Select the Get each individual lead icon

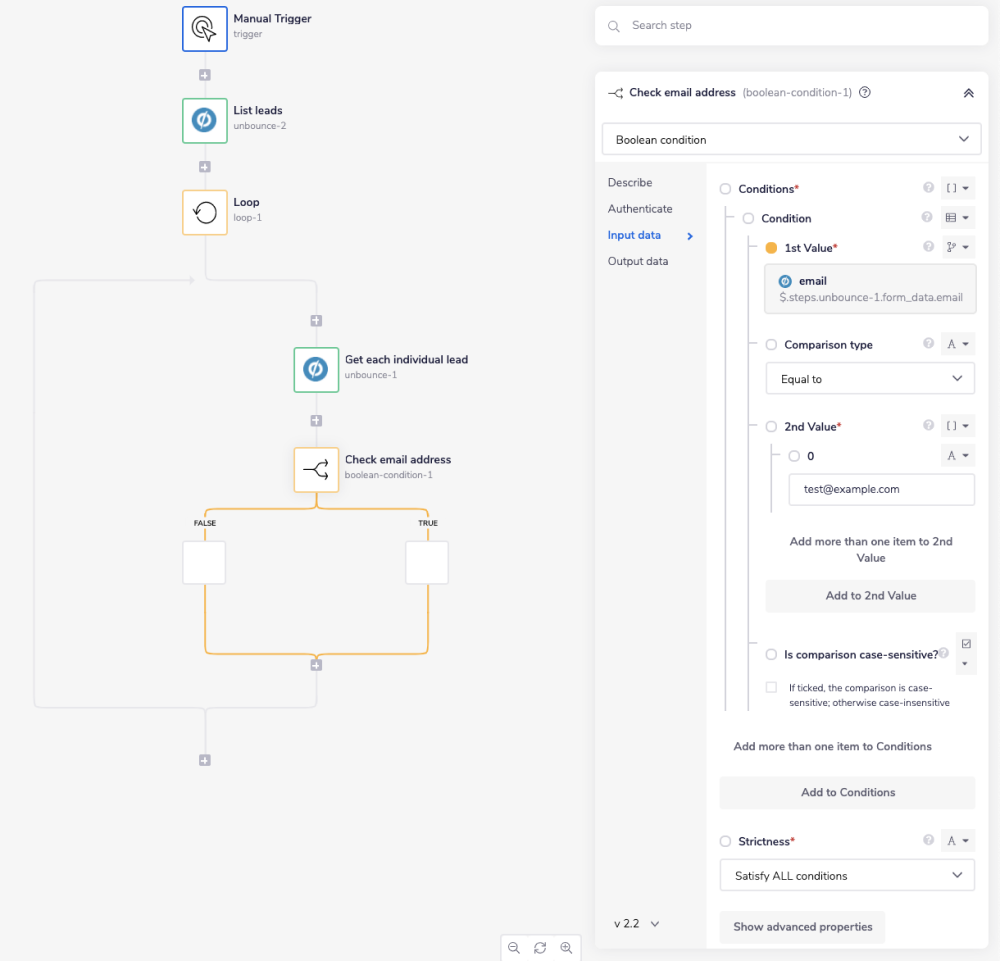pyautogui.click(x=315, y=369)
